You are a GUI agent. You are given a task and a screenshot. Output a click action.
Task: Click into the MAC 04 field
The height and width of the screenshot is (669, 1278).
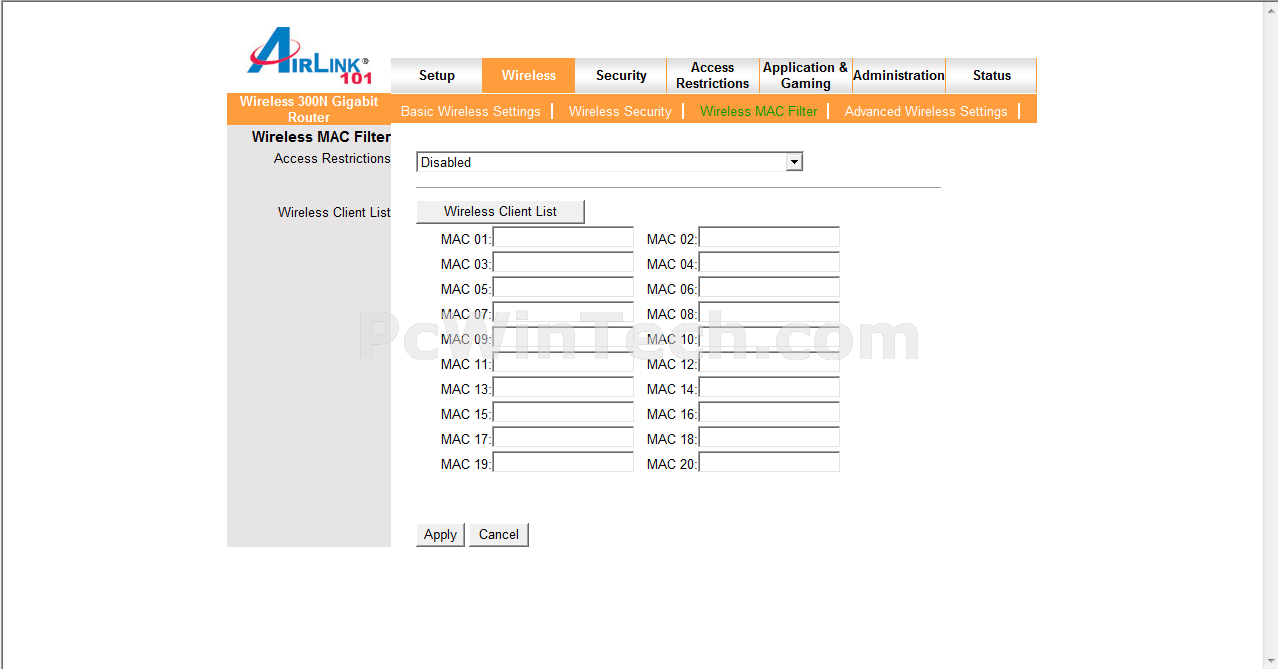click(x=769, y=263)
